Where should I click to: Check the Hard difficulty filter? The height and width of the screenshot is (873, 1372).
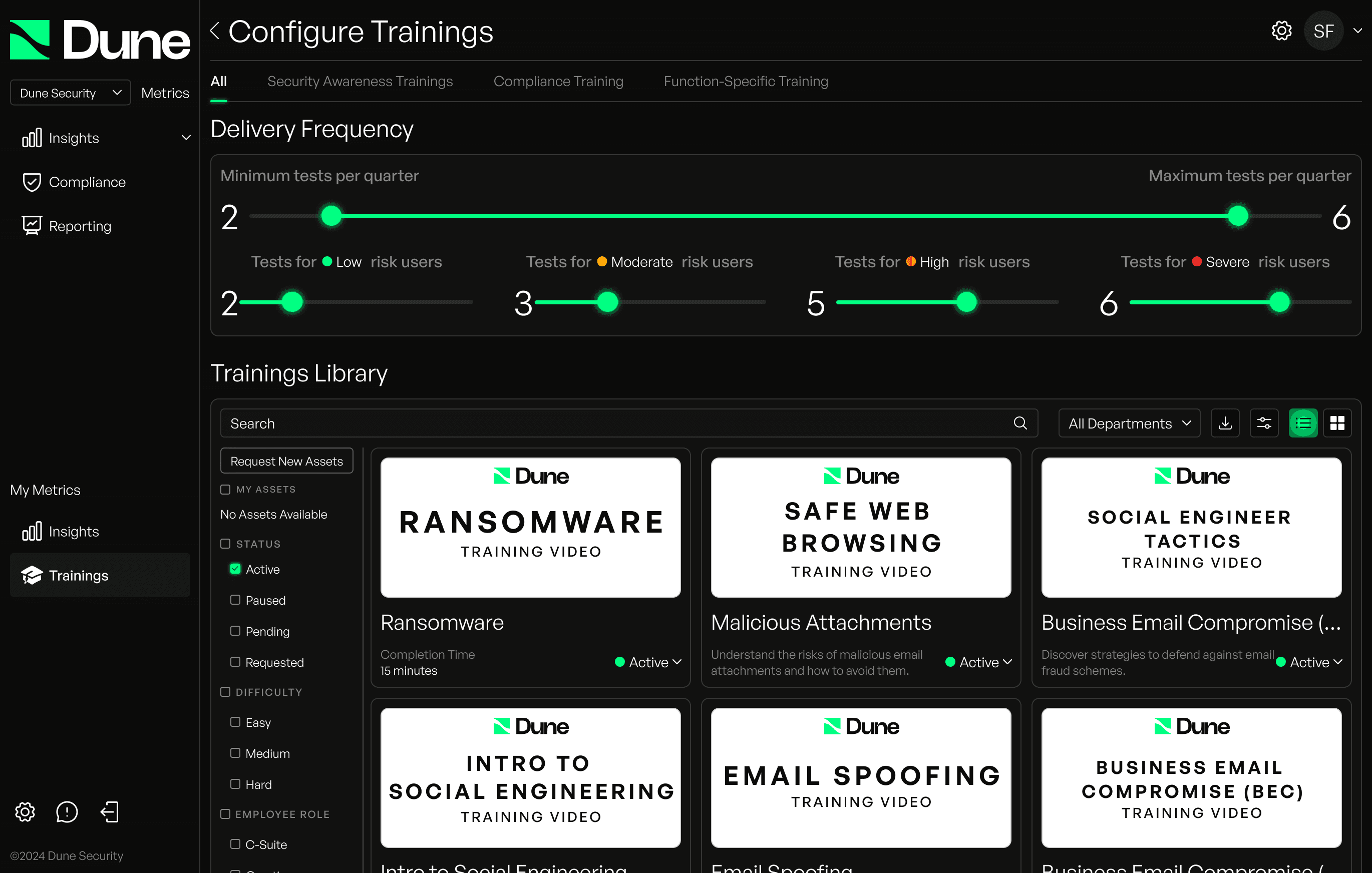click(x=235, y=784)
